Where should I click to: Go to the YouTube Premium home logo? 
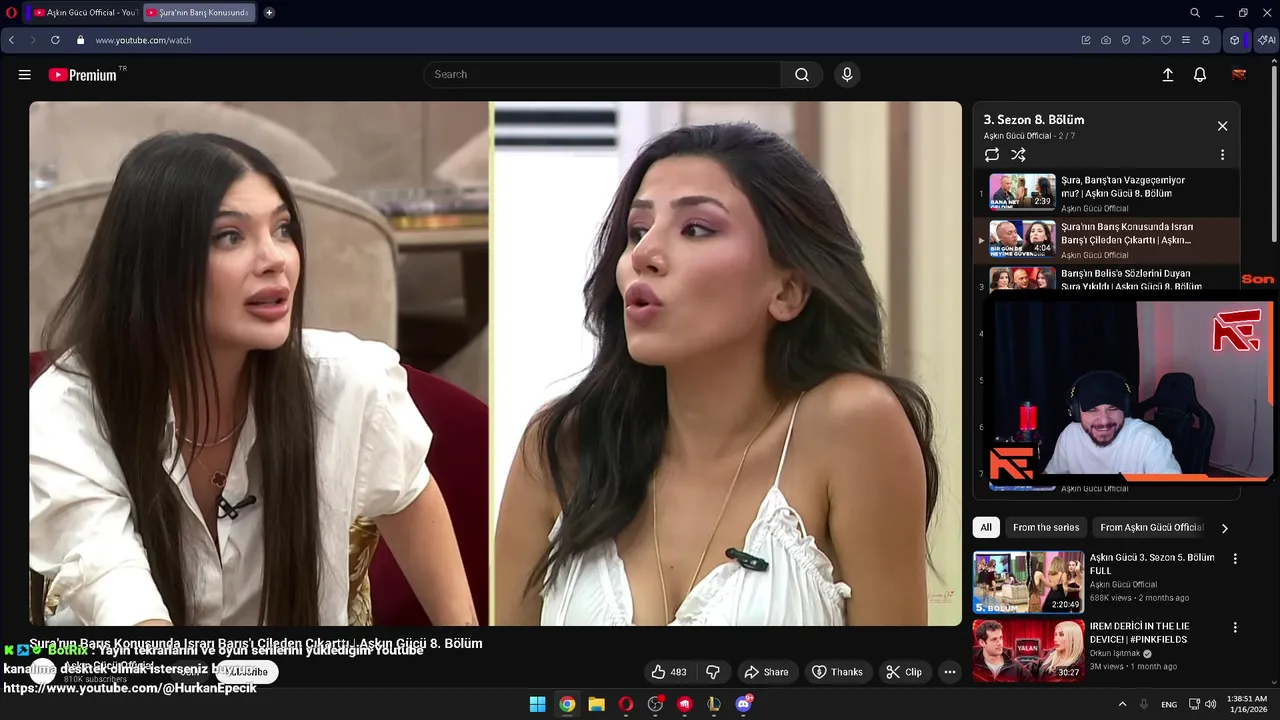click(x=83, y=75)
